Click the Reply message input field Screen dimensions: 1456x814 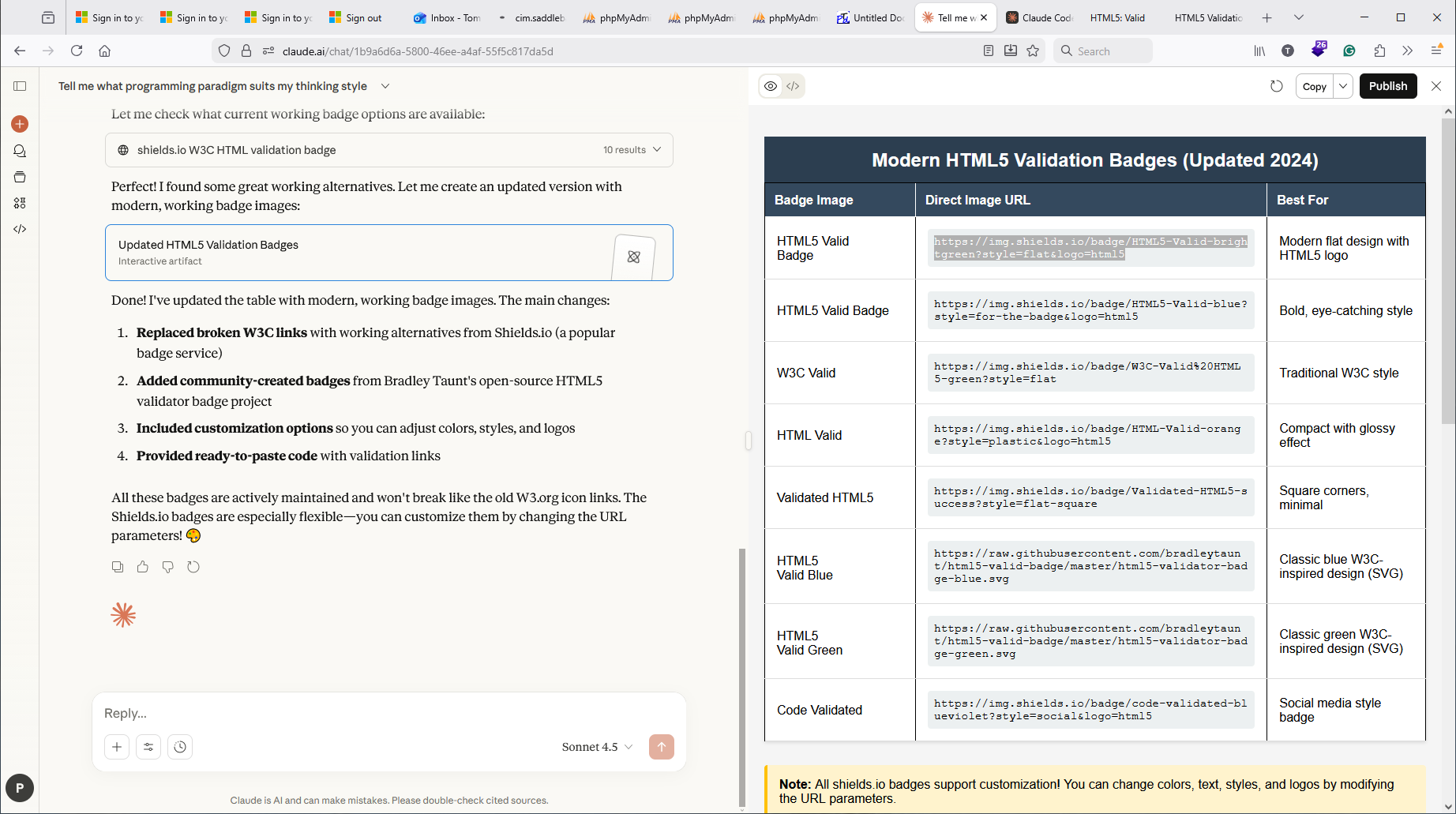tap(388, 713)
